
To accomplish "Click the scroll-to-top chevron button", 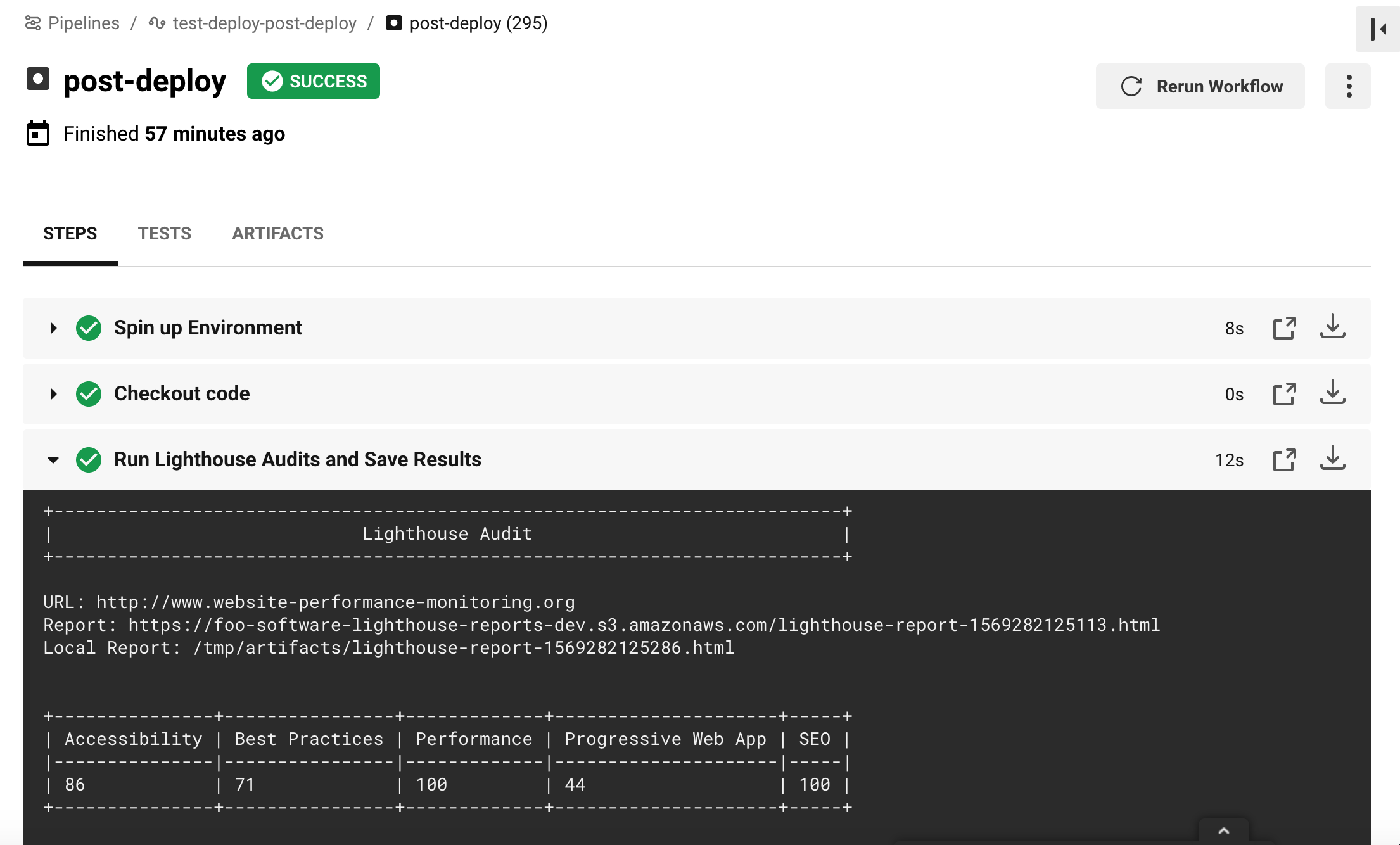I will pos(1223,830).
